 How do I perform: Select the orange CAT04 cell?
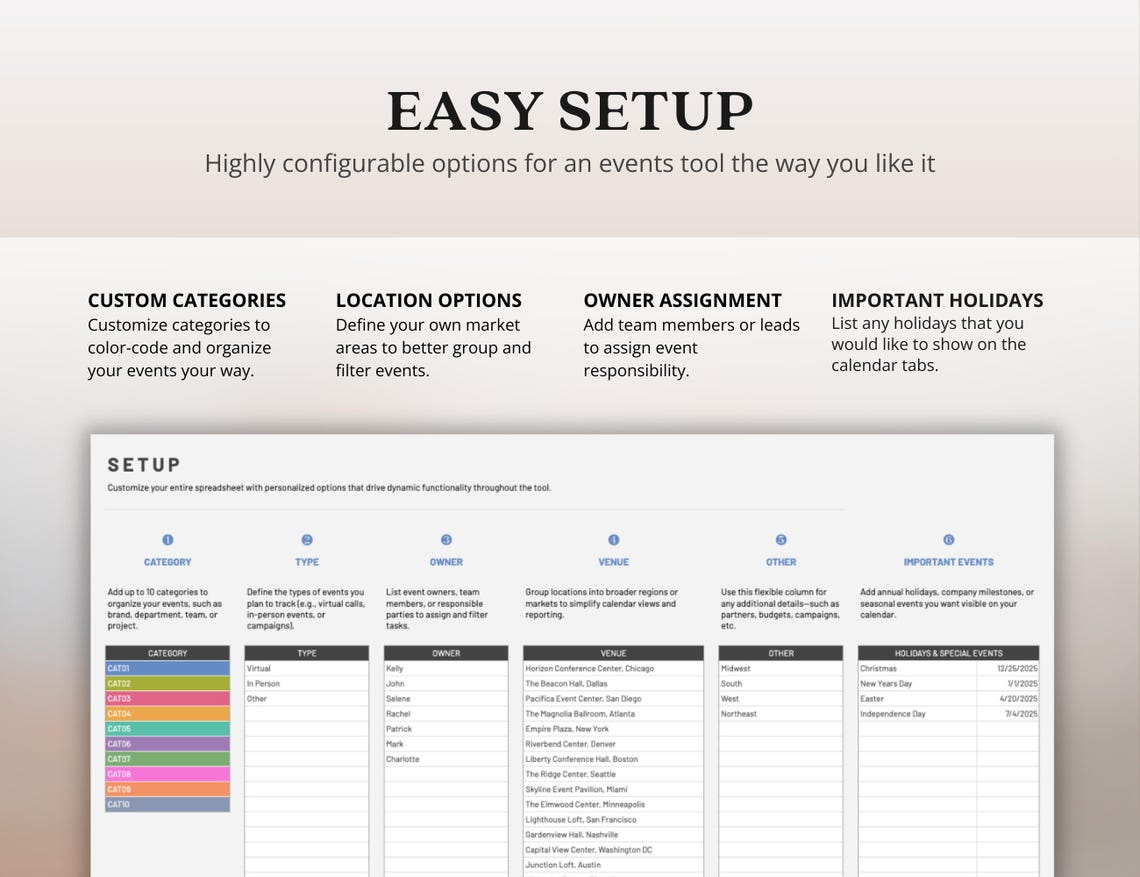(x=167, y=713)
